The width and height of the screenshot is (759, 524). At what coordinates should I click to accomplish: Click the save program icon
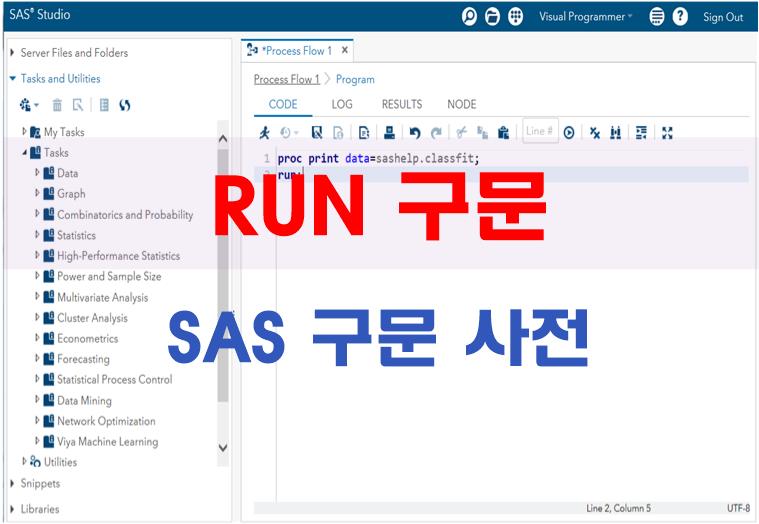point(317,132)
